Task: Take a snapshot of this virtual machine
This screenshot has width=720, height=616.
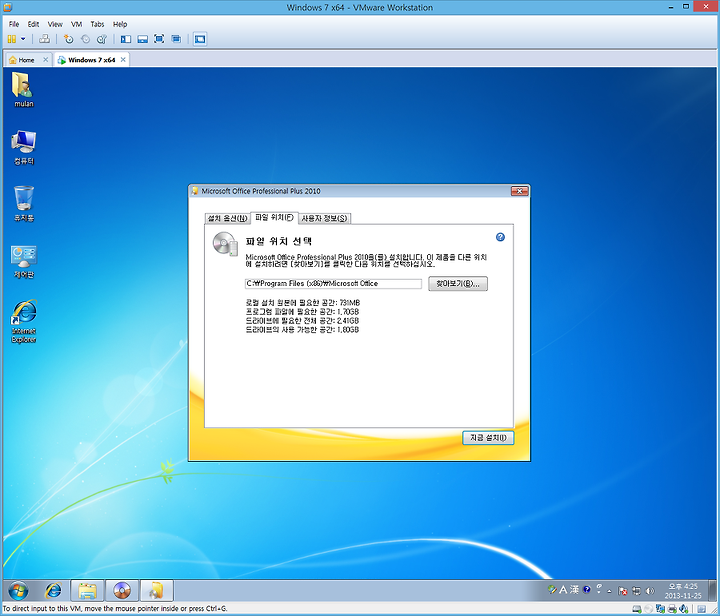Action: point(68,39)
